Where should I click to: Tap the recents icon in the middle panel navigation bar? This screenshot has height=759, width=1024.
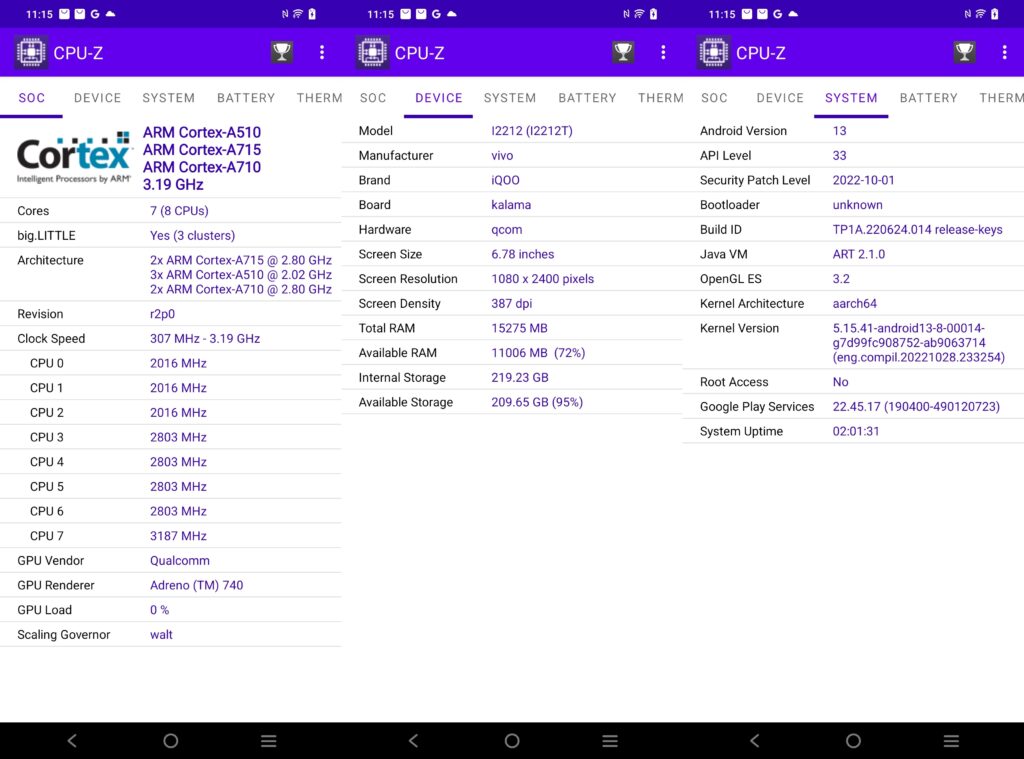(x=610, y=740)
